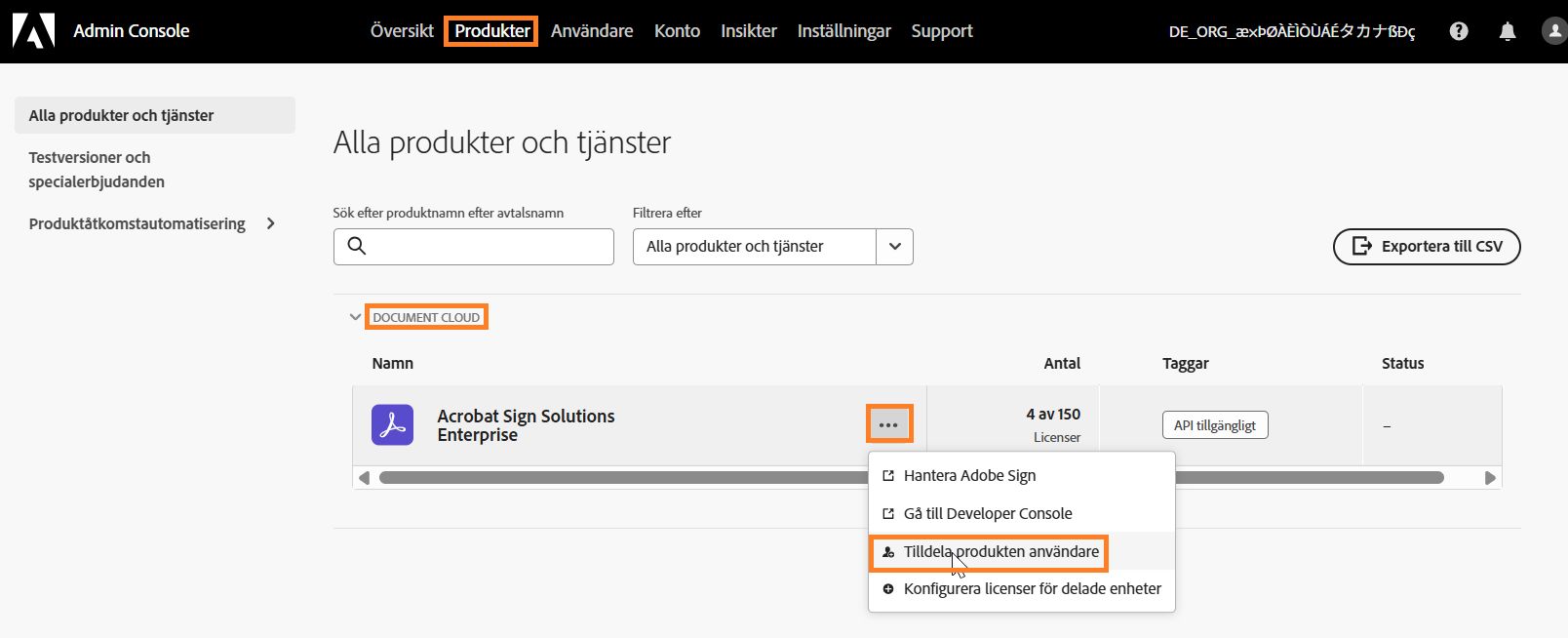Click Exportera till CSV button
The width and height of the screenshot is (1568, 638).
(1427, 247)
